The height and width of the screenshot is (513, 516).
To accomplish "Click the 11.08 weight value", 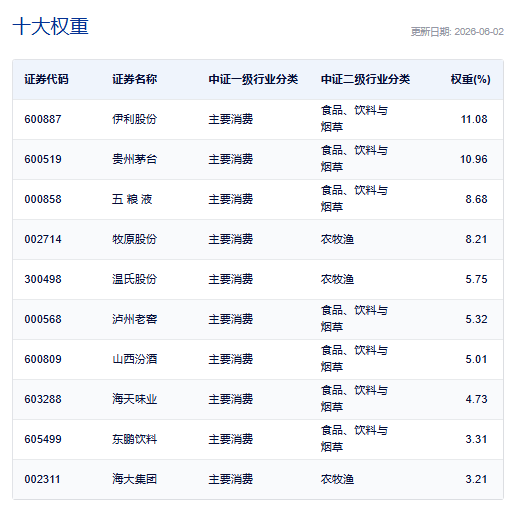I will (x=474, y=119).
